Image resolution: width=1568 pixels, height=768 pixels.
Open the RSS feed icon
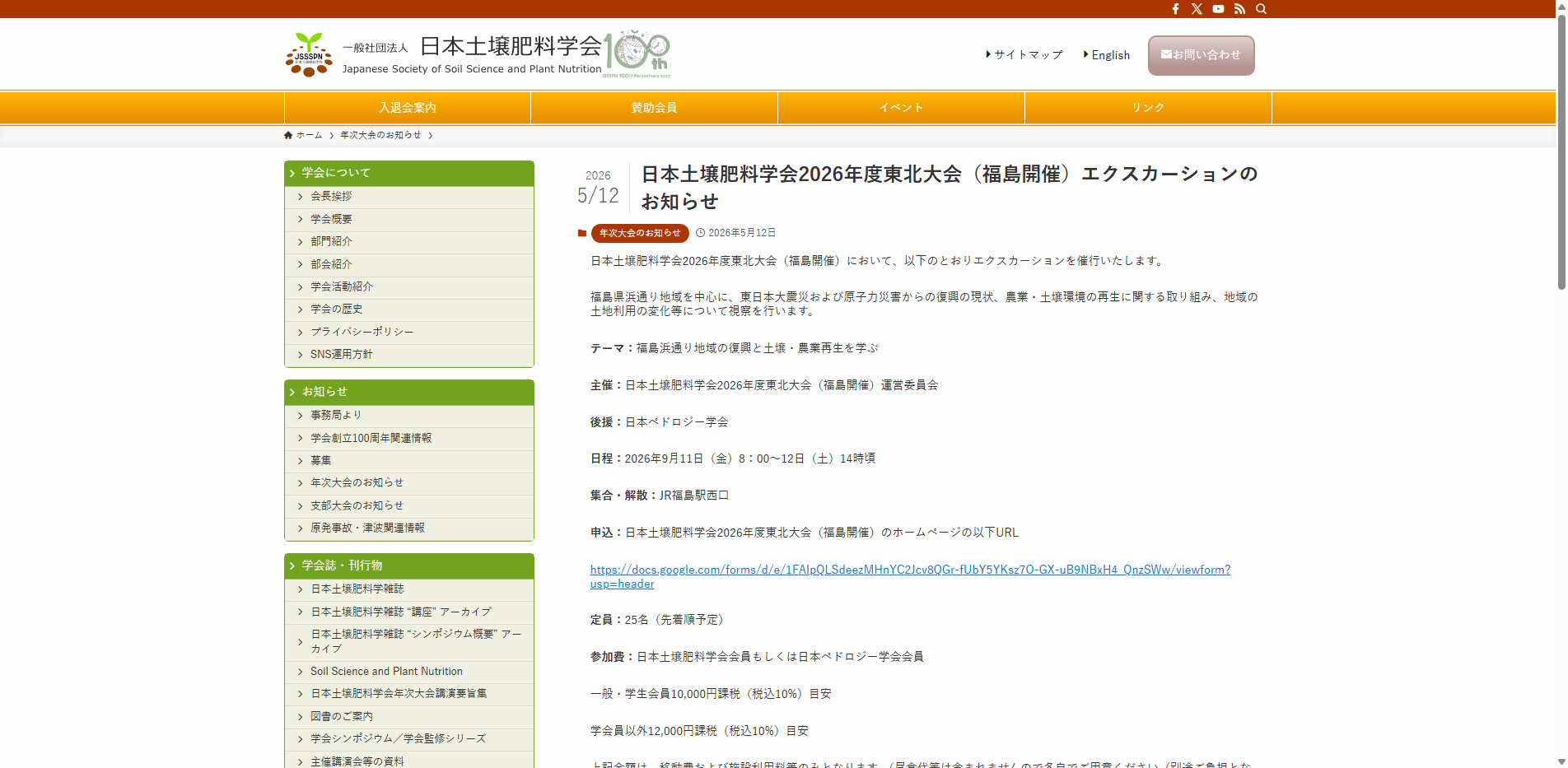click(1239, 9)
